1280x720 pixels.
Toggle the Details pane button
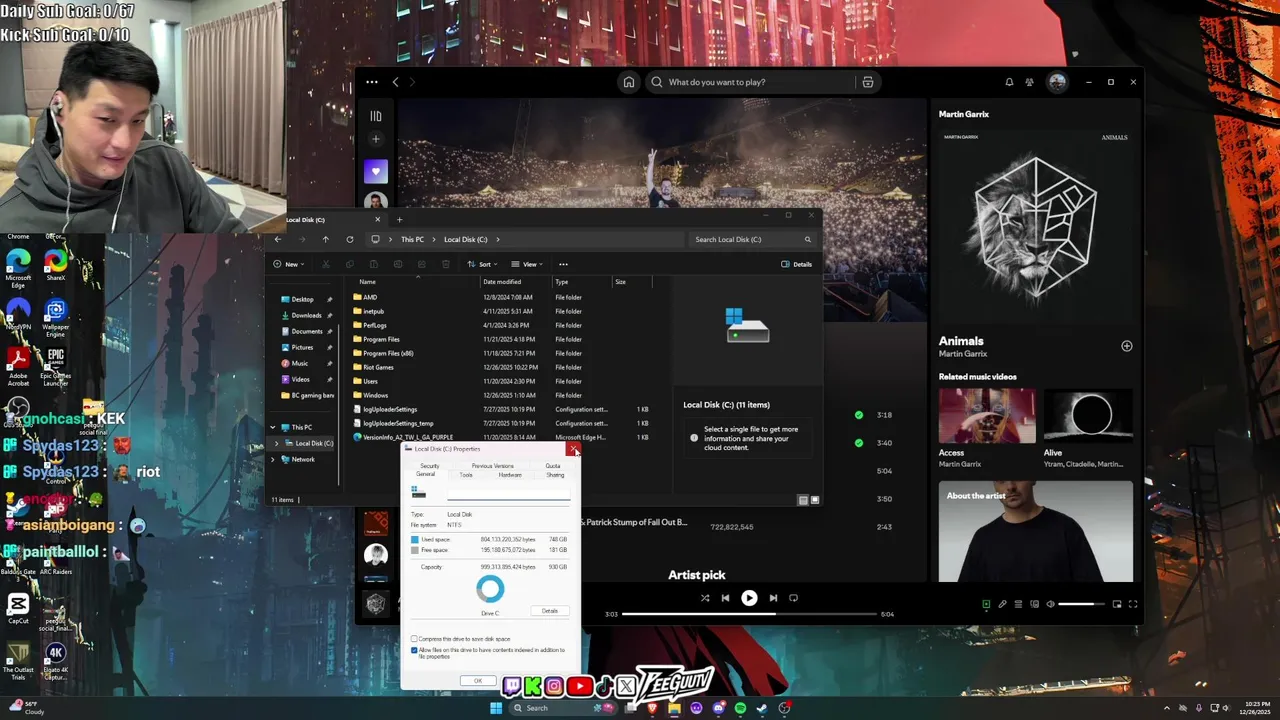click(x=797, y=264)
